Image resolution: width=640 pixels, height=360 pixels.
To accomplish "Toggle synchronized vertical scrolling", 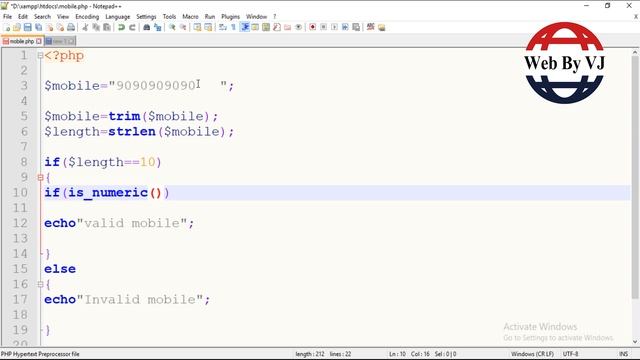I will click(x=197, y=27).
